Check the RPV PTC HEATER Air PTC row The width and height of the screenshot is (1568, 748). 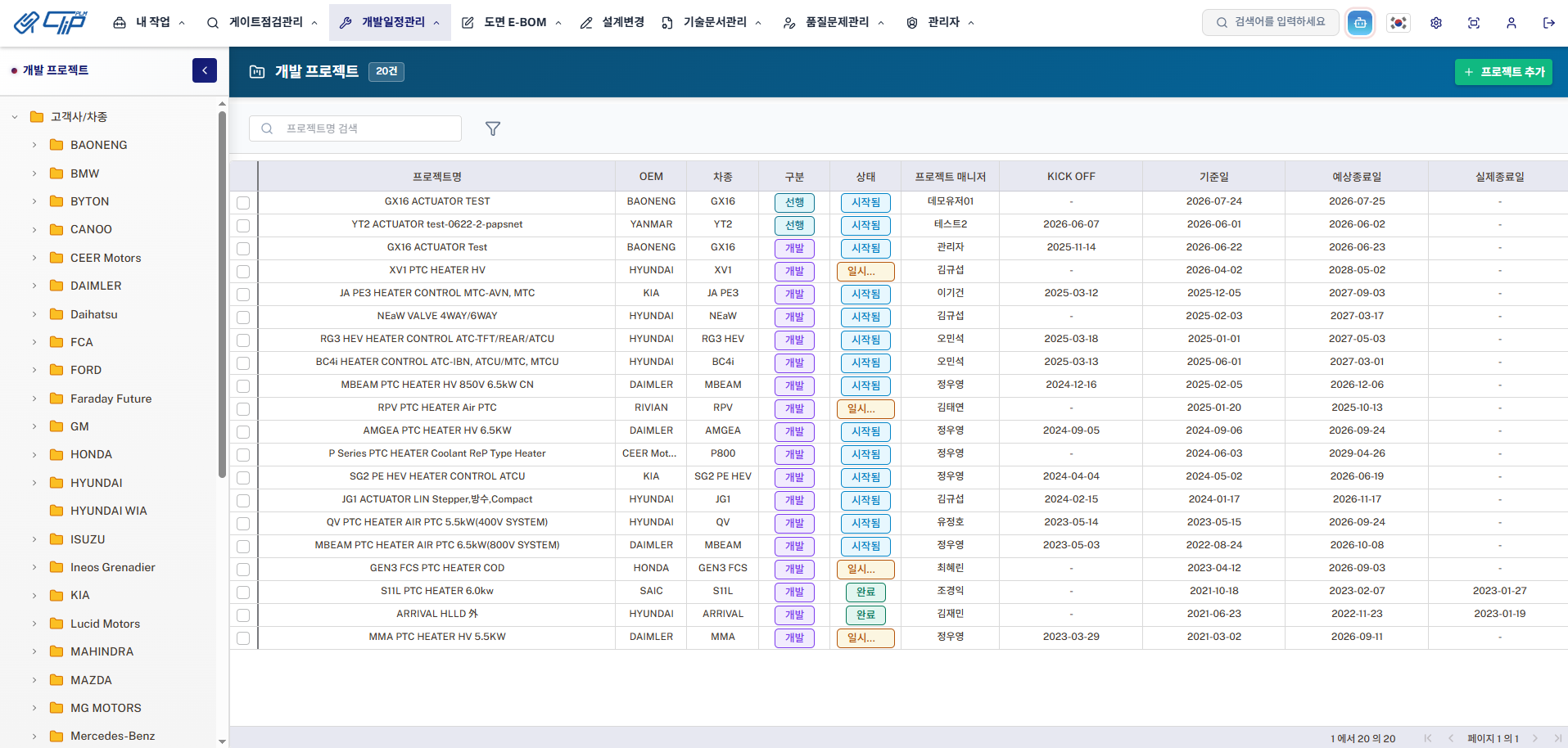click(243, 409)
